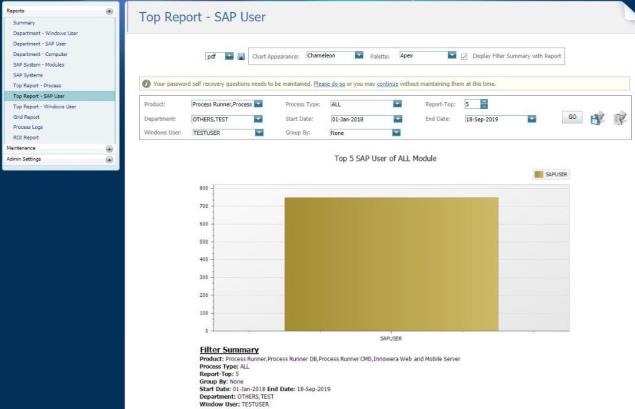
Task: Open the Product dropdown
Action: (258, 104)
